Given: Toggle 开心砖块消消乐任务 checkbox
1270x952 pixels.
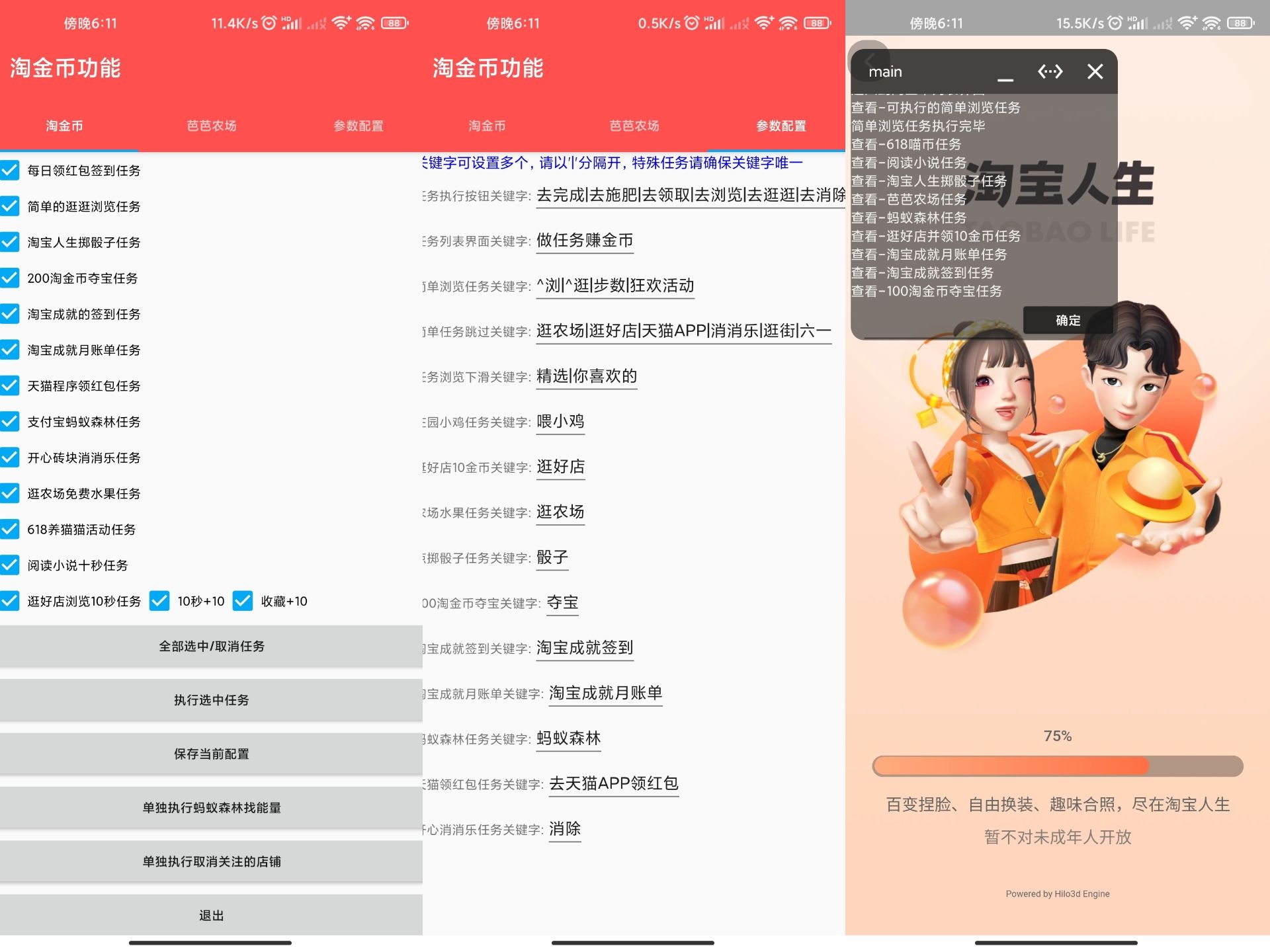Looking at the screenshot, I should 10,457.
